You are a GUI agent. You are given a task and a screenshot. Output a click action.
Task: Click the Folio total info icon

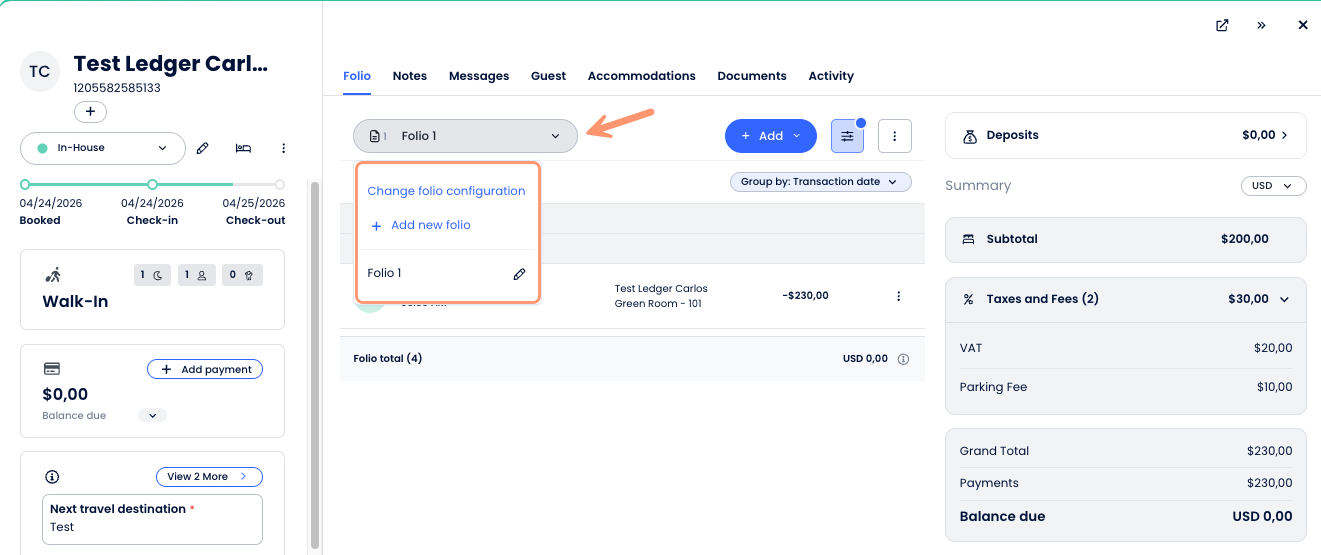click(x=903, y=359)
